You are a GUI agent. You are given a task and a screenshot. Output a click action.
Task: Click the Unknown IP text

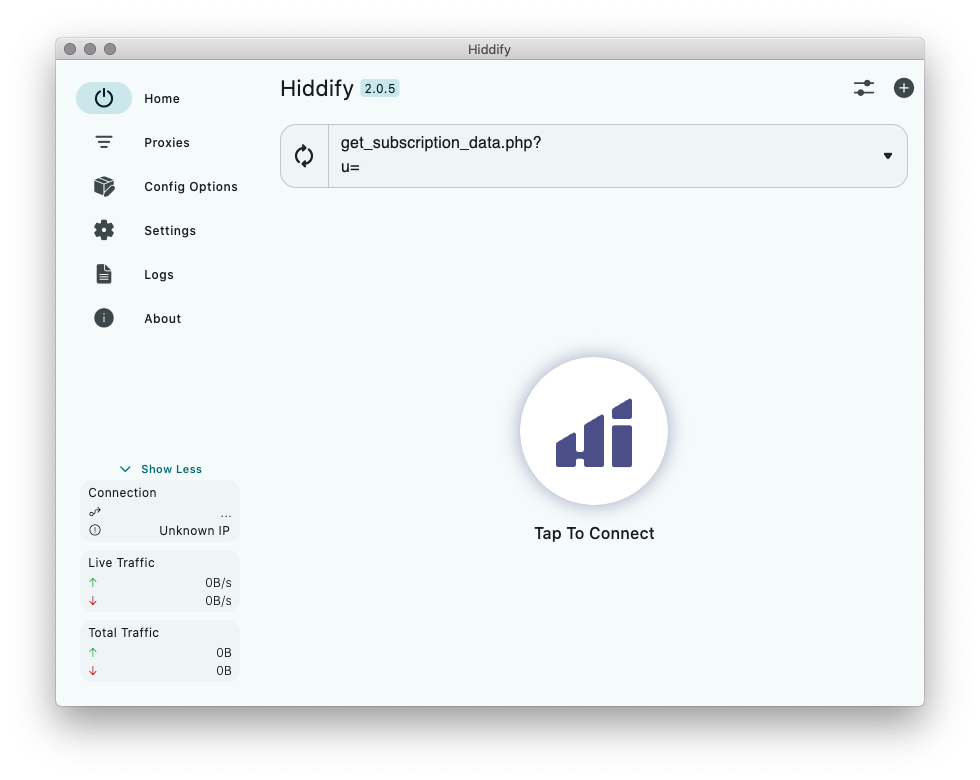194,531
